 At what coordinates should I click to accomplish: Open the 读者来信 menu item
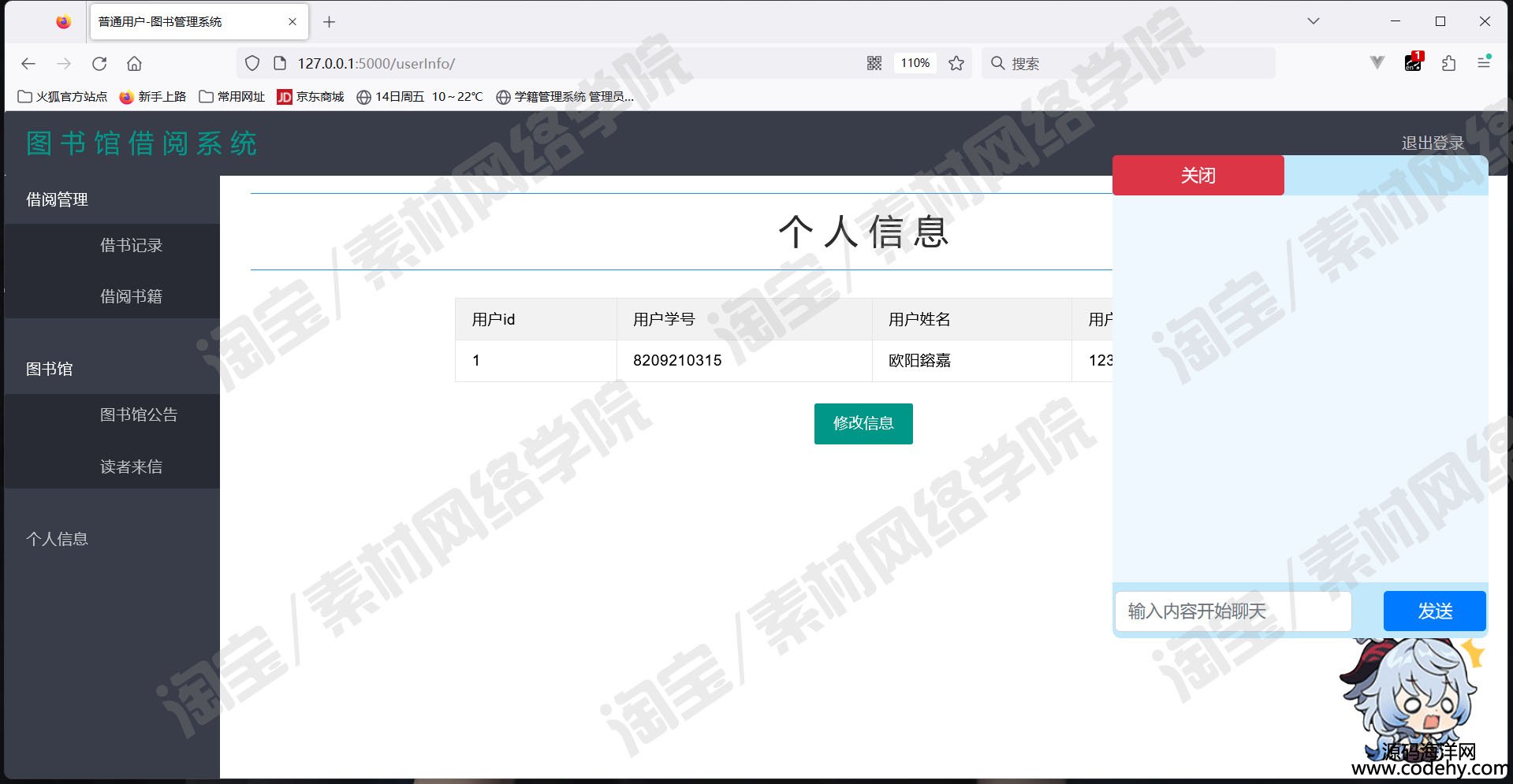(x=131, y=466)
